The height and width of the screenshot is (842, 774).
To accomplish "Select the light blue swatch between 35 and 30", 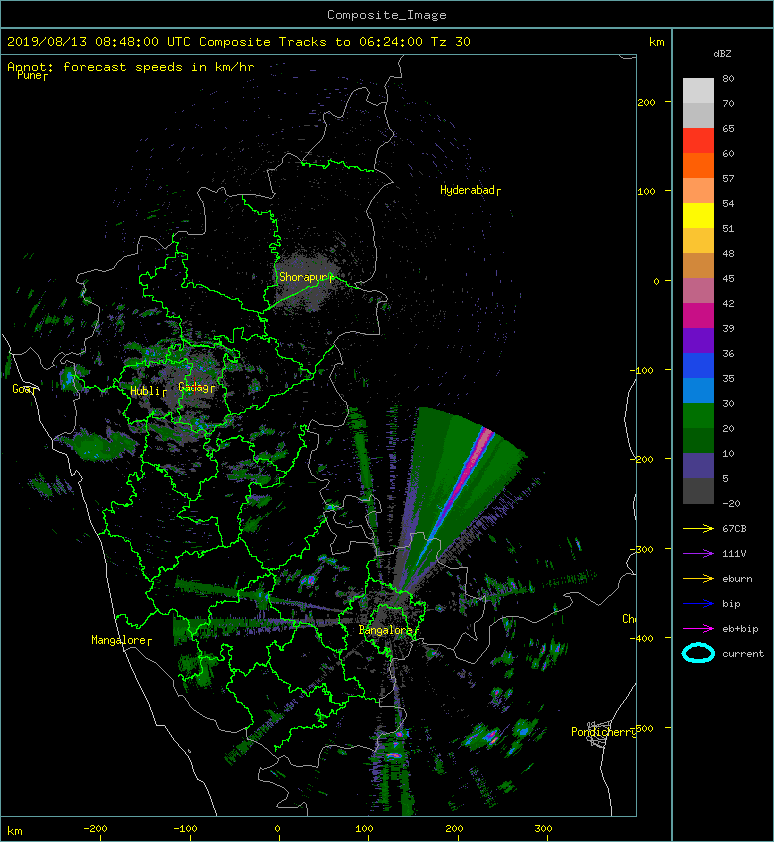I will coord(698,390).
